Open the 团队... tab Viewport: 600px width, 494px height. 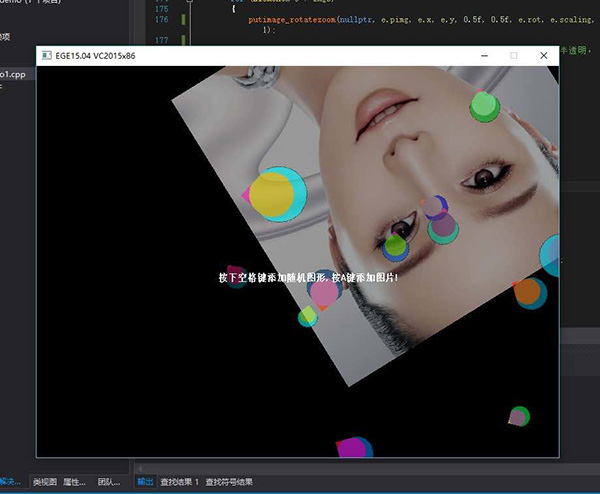(109, 482)
